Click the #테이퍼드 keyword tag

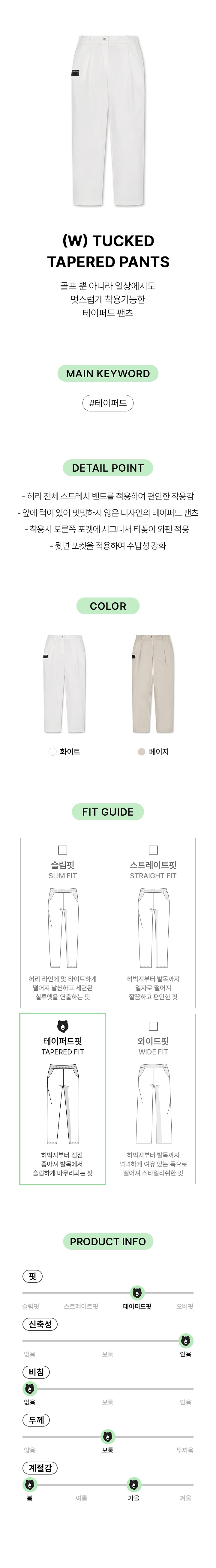(108, 403)
